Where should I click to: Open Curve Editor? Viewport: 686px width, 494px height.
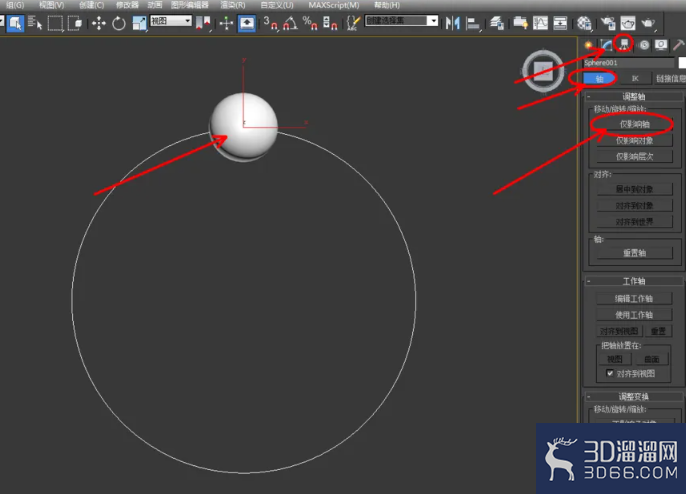[x=540, y=23]
